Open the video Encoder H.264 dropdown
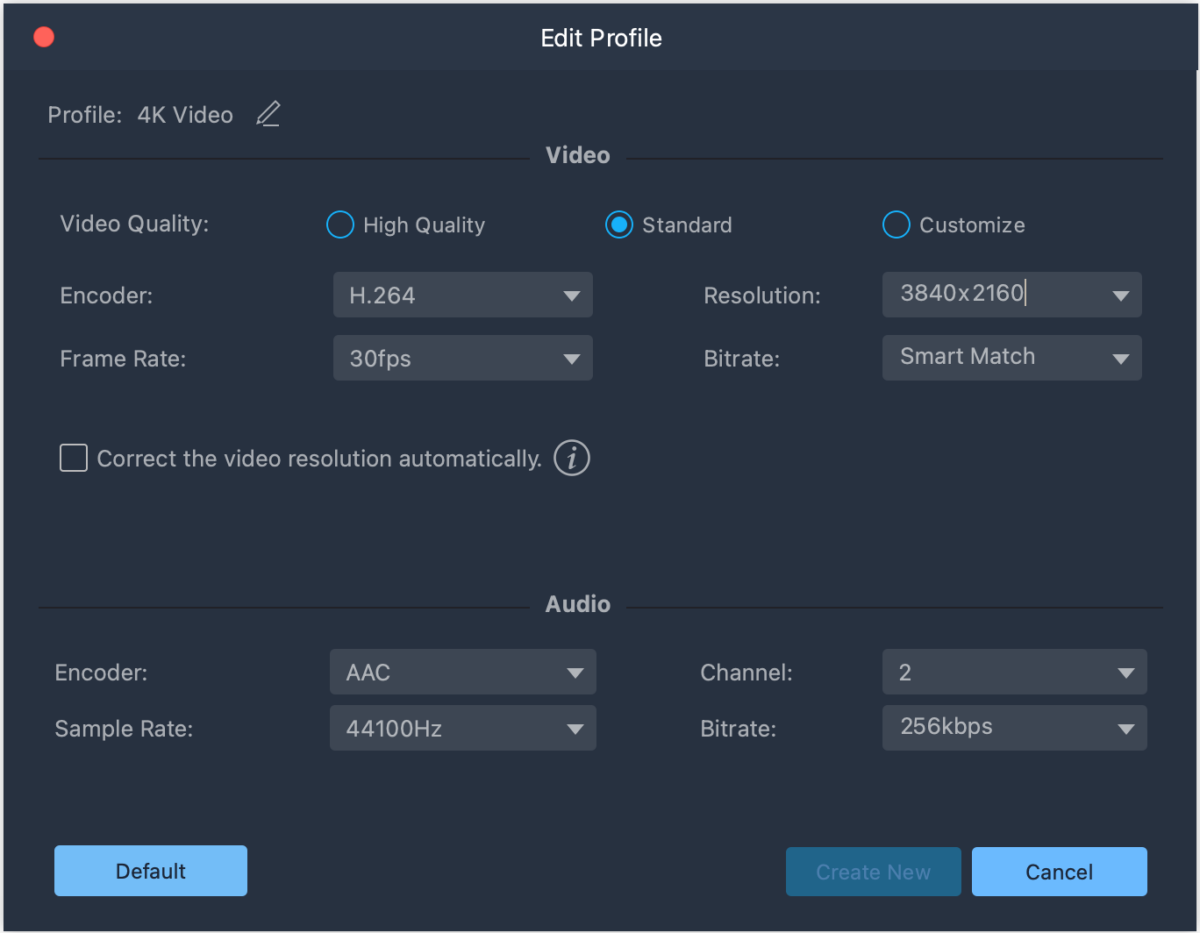 (463, 296)
